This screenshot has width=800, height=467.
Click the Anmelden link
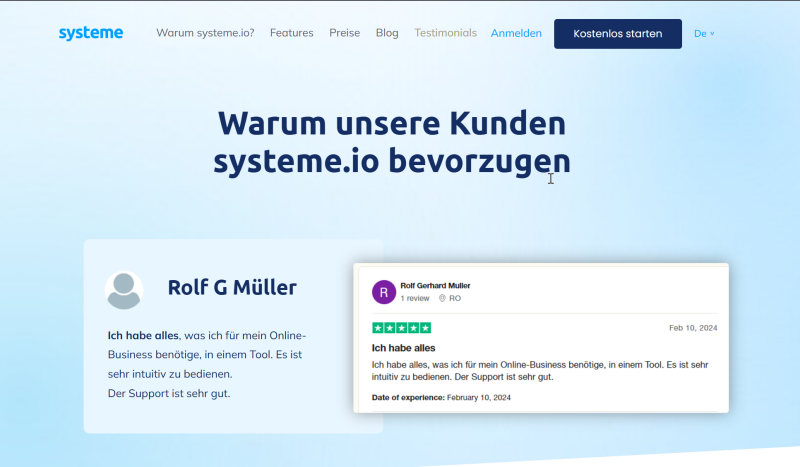tap(516, 33)
